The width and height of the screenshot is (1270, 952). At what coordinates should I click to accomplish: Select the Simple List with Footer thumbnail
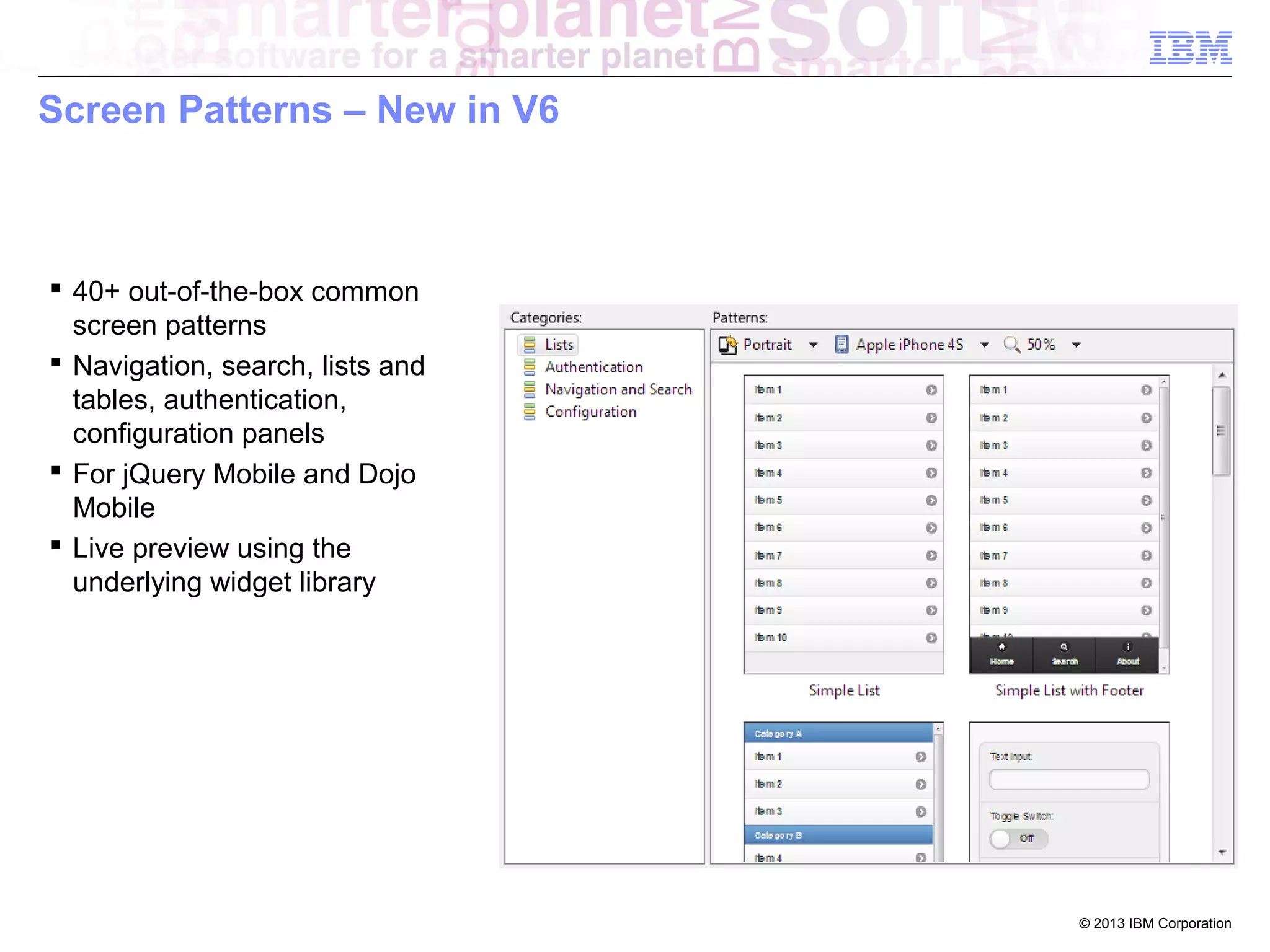[x=1069, y=524]
